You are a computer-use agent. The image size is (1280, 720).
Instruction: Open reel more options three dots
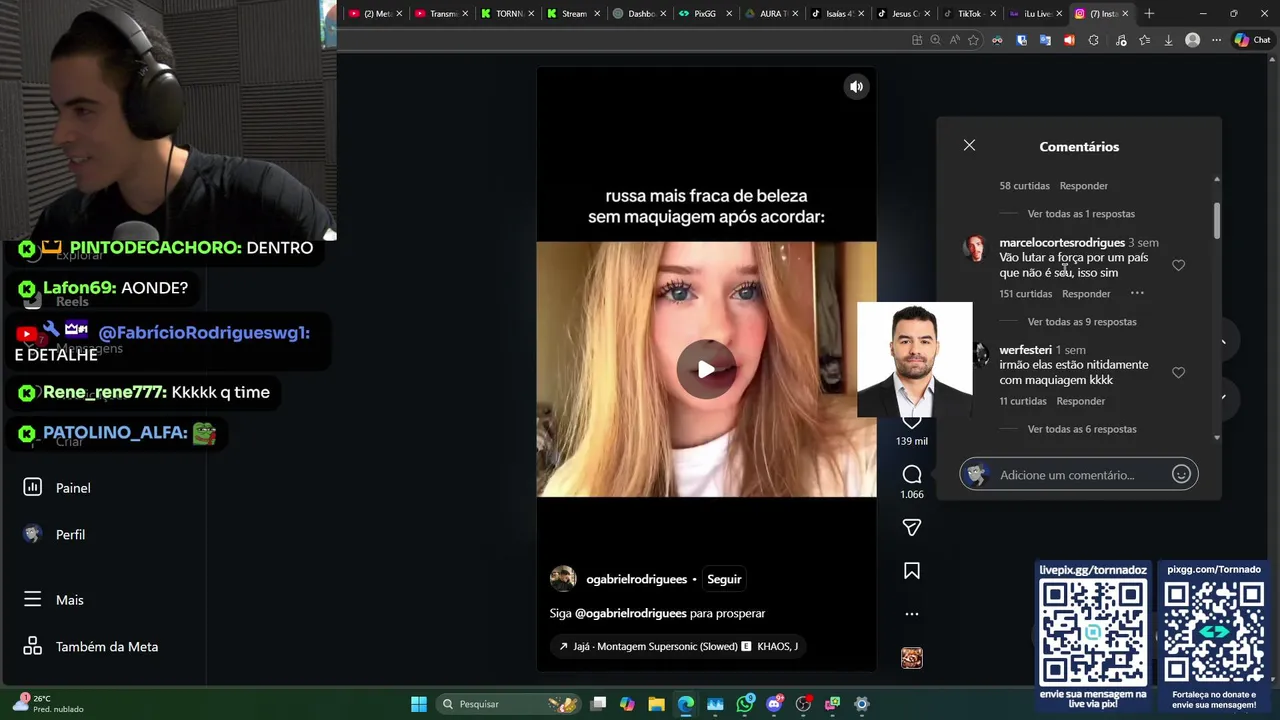(x=912, y=614)
